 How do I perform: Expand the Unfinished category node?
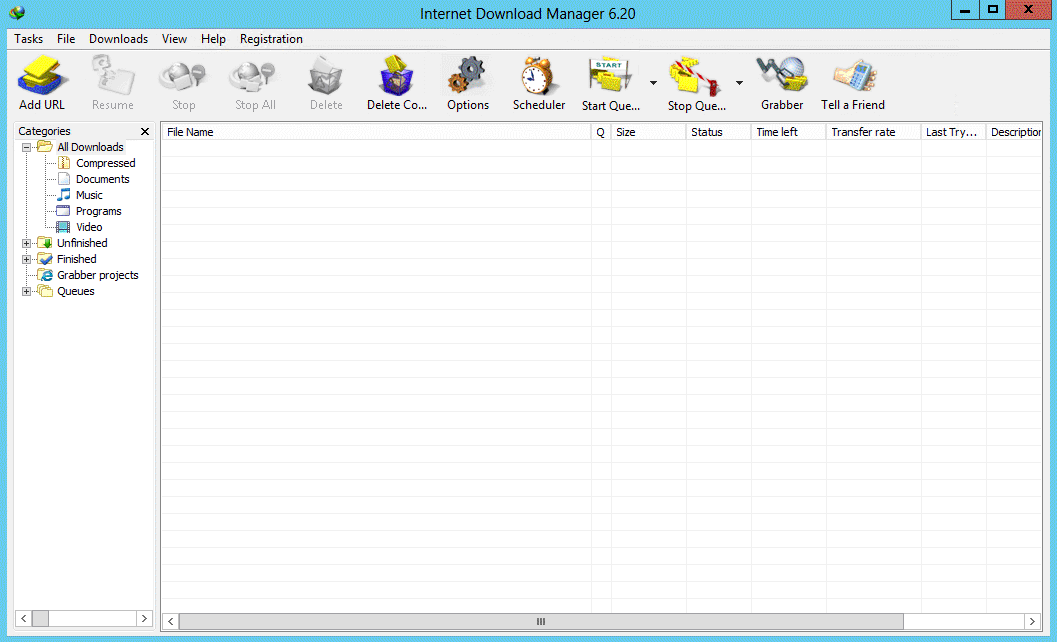26,243
